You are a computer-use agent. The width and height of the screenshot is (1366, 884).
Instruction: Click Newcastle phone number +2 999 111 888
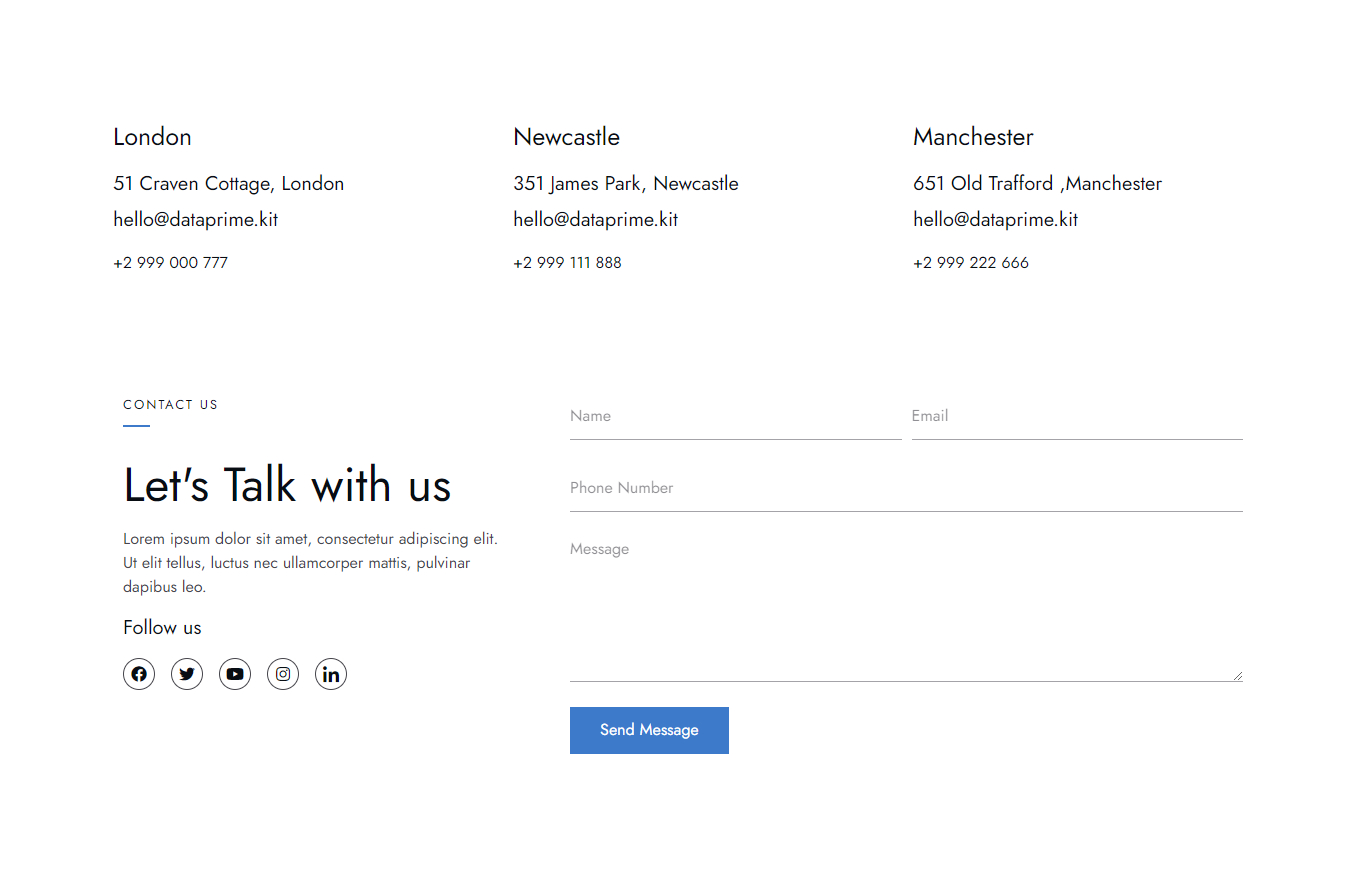[567, 263]
